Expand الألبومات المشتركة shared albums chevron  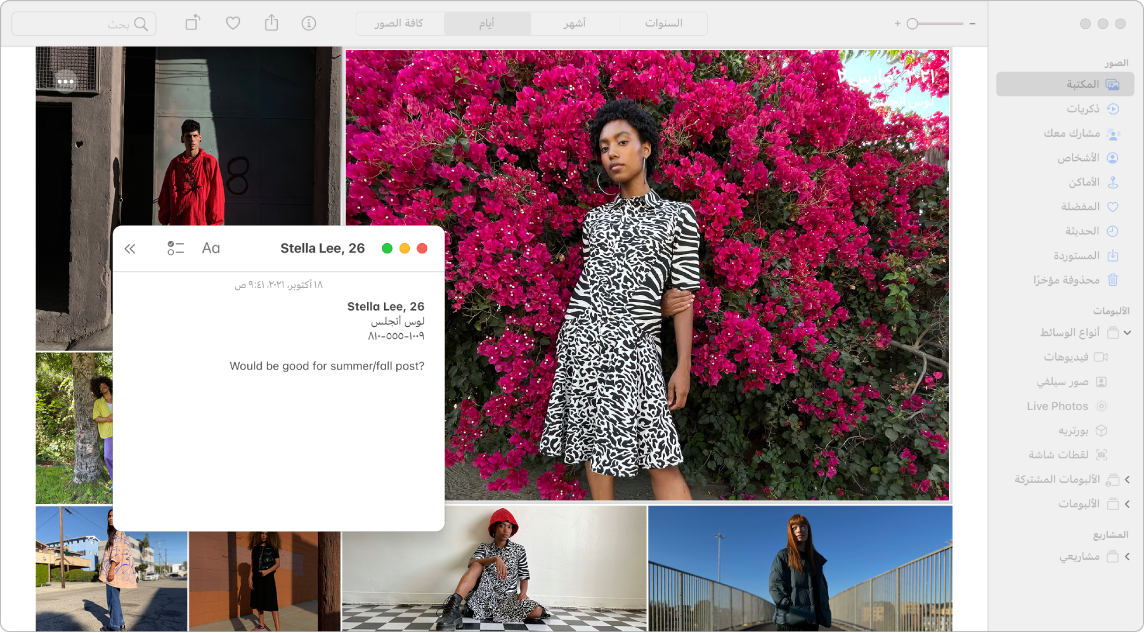(1127, 480)
